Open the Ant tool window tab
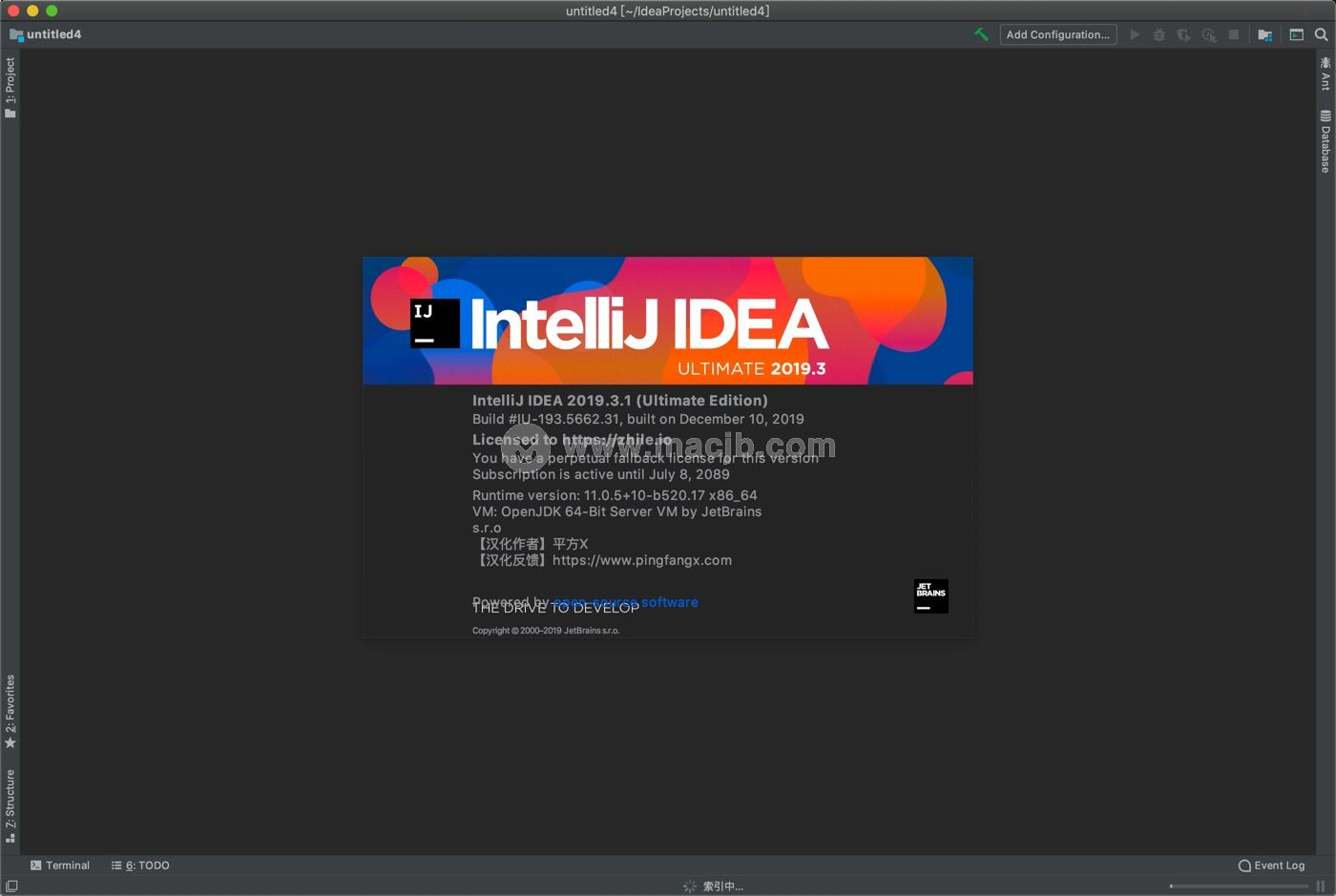This screenshot has width=1336, height=896. 1326,73
